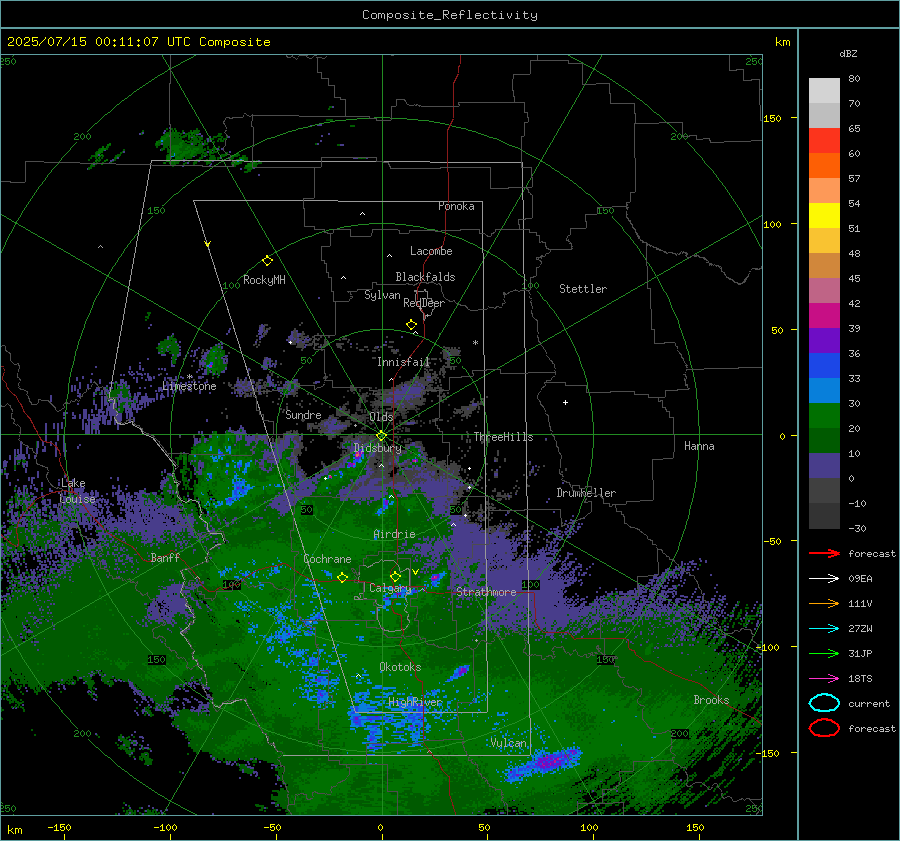Click the ThreeHills town label
Viewport: 900px width, 841px height.
(503, 437)
